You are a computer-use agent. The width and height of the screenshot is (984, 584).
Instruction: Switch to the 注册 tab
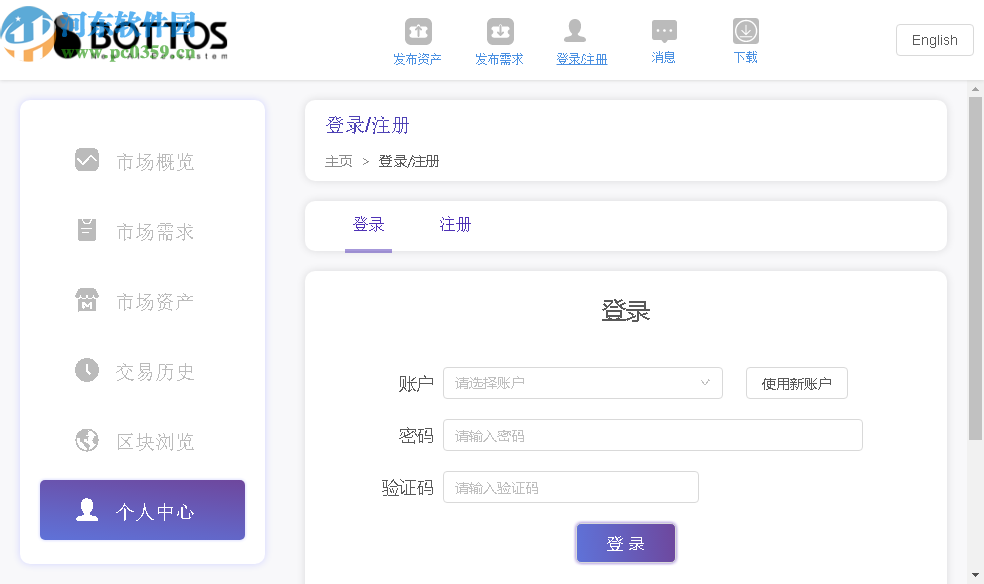(x=455, y=224)
